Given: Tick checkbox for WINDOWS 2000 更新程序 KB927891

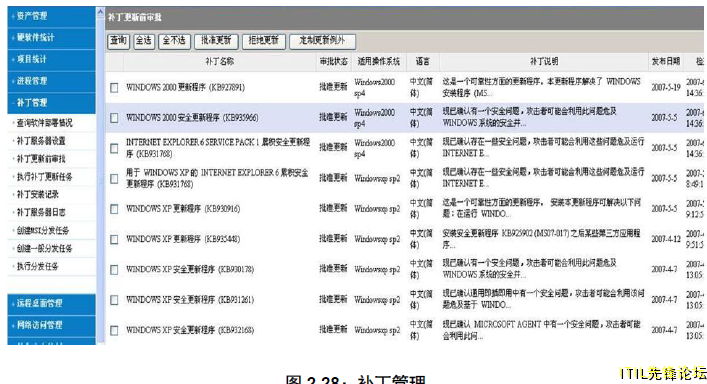Looking at the screenshot, I should [115, 87].
